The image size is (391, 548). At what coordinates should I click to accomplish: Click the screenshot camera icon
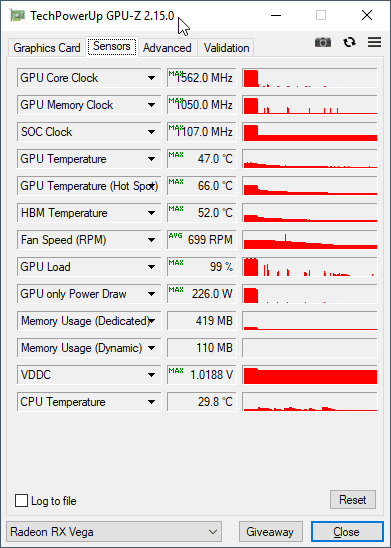tap(323, 43)
